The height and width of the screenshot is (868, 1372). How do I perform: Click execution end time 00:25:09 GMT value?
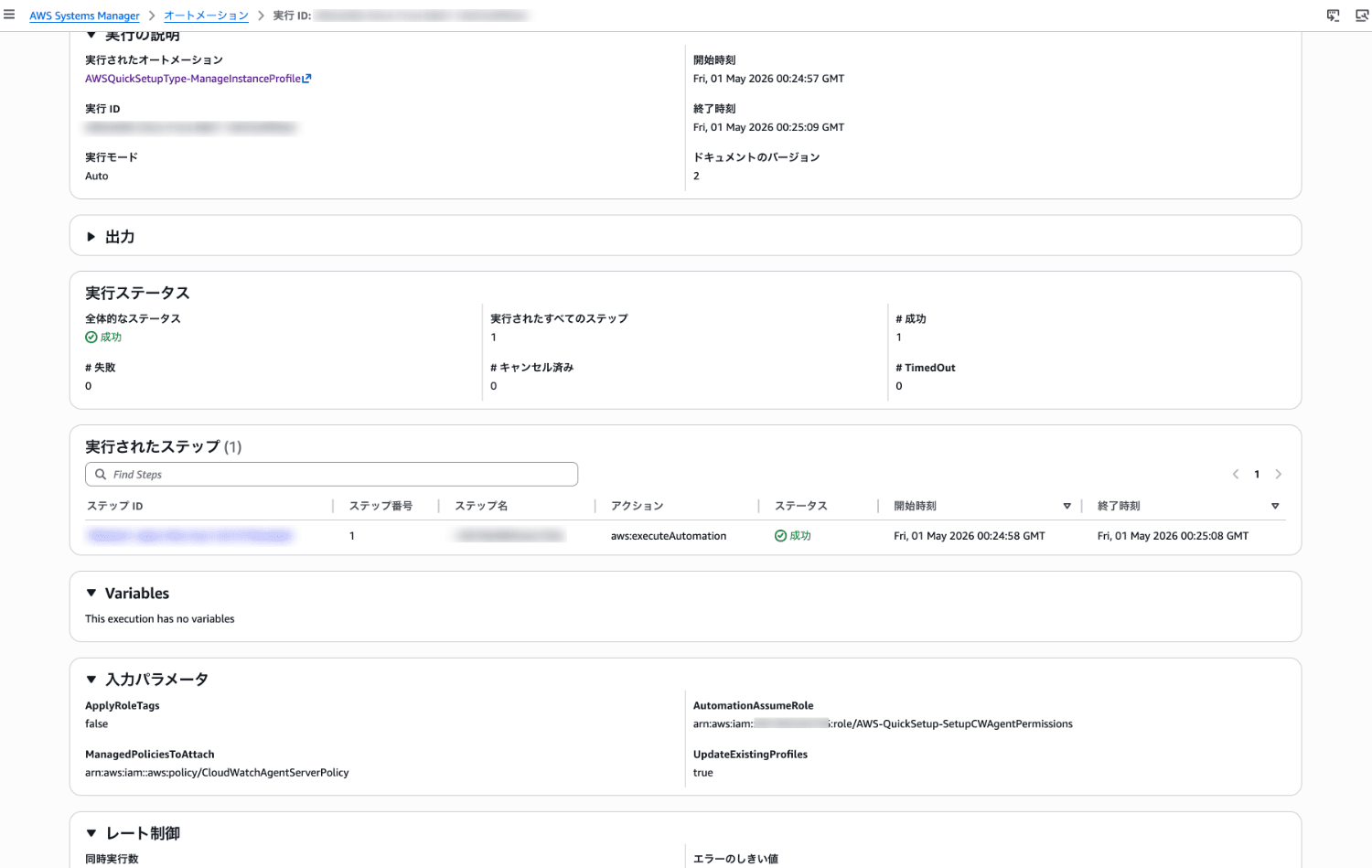pyautogui.click(x=768, y=127)
